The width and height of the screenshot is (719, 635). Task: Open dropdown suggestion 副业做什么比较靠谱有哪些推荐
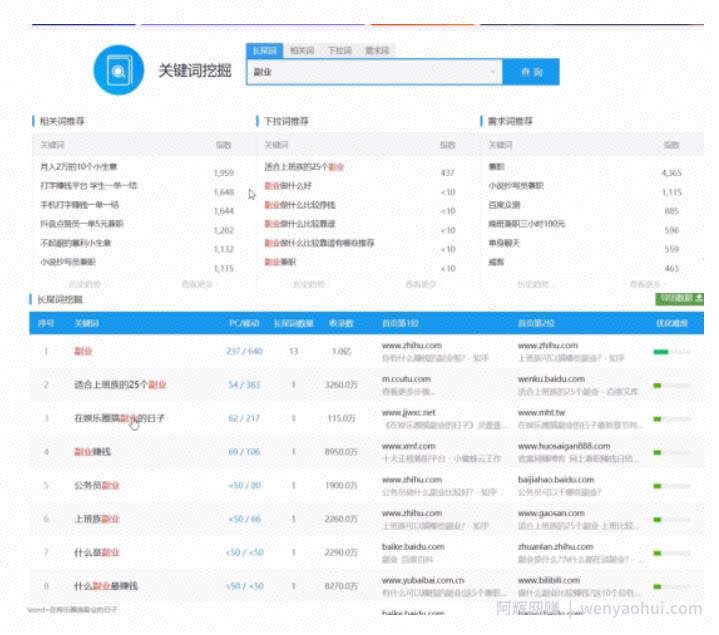[x=319, y=243]
